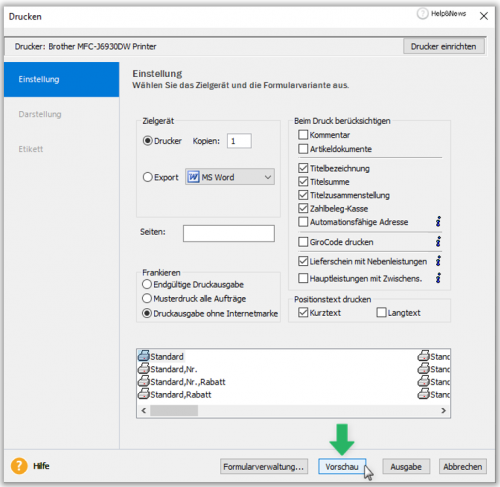Open the MS Word export format dropdown

point(230,177)
